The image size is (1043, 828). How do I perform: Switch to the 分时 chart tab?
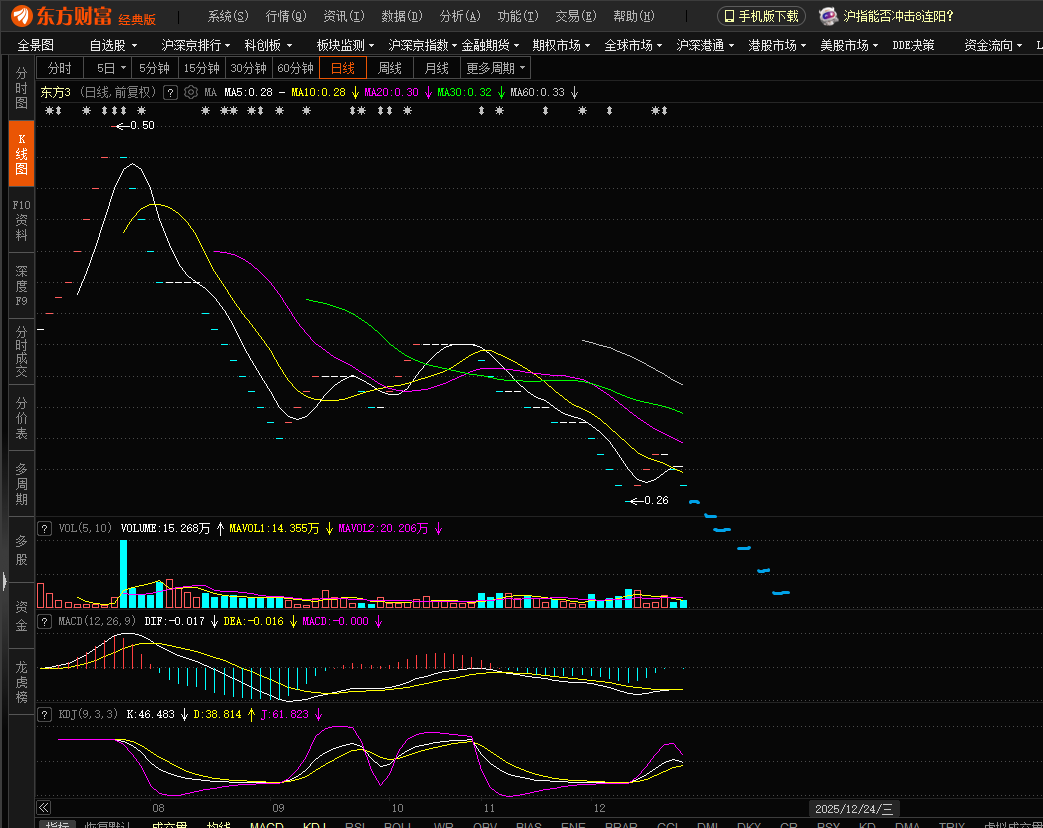[x=60, y=68]
